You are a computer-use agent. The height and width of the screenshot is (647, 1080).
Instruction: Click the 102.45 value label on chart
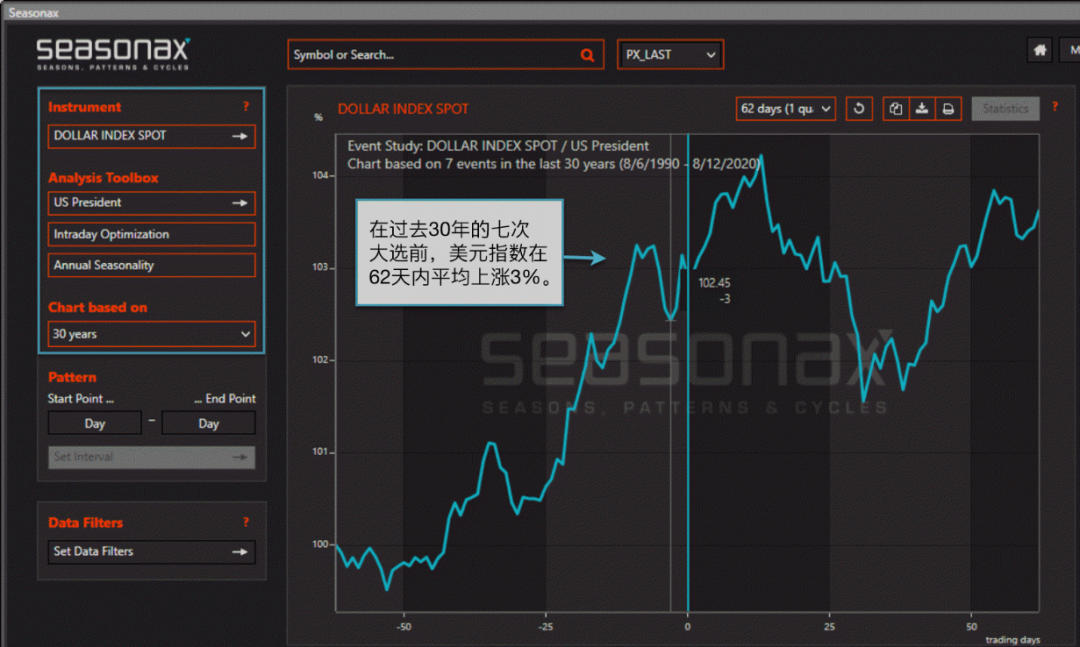(714, 283)
